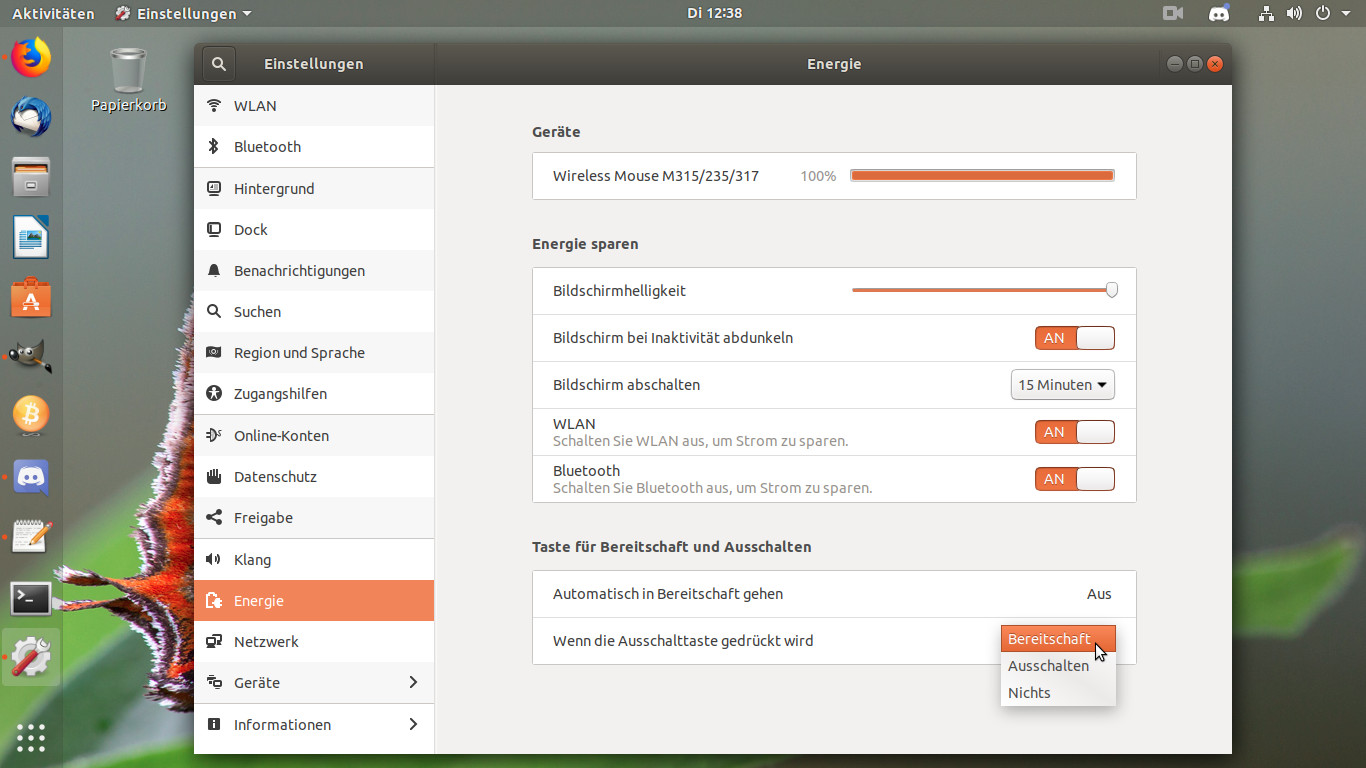Screen dimensions: 1366x768
Task: Go to Zugangshilfen settings
Action: pos(314,394)
